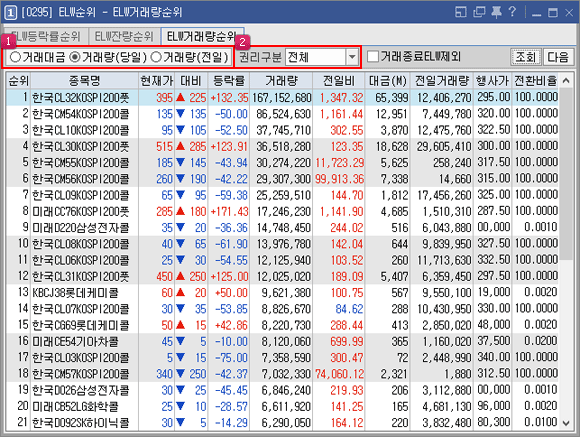Viewport: 580px width, 437px height.
Task: Select row 한국CL08KOSPI200콜
Action: pos(283,244)
